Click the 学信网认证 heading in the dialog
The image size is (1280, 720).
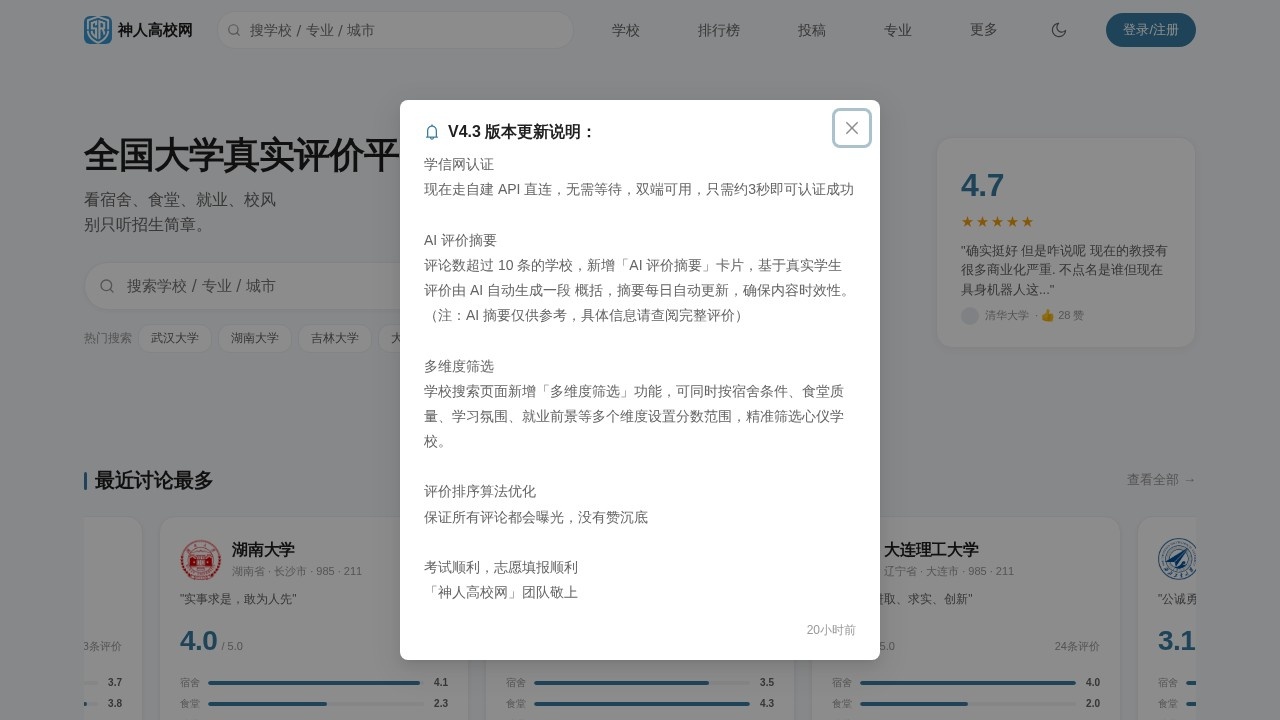click(459, 164)
